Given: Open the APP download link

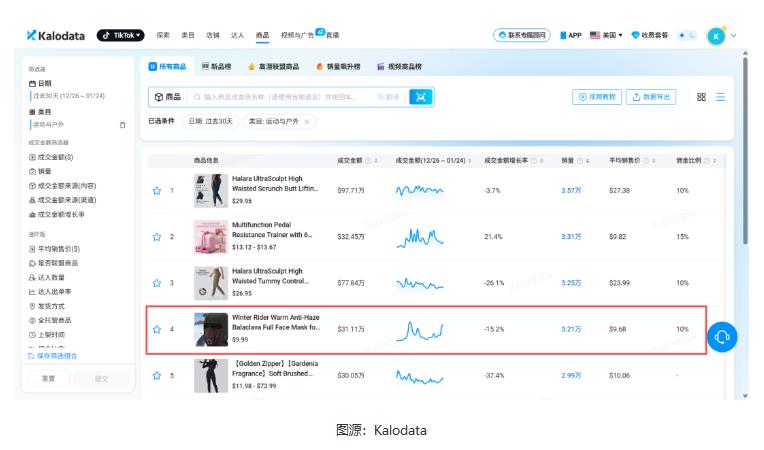Looking at the screenshot, I should click(571, 35).
